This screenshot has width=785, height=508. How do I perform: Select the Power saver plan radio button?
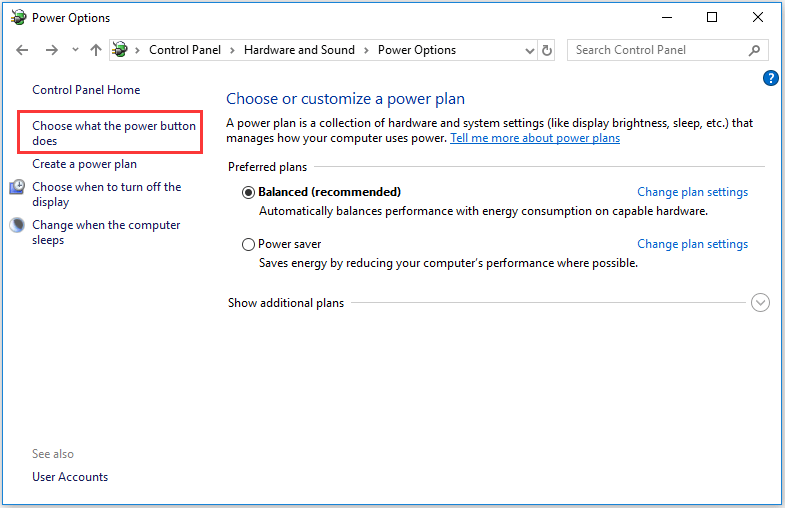pyautogui.click(x=248, y=244)
